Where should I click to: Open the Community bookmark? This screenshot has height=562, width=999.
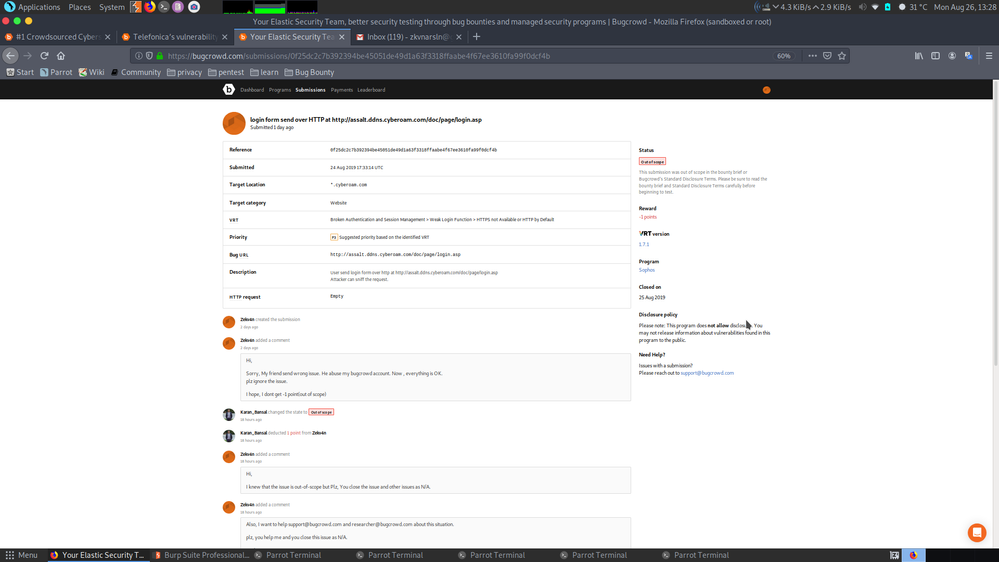coord(136,73)
